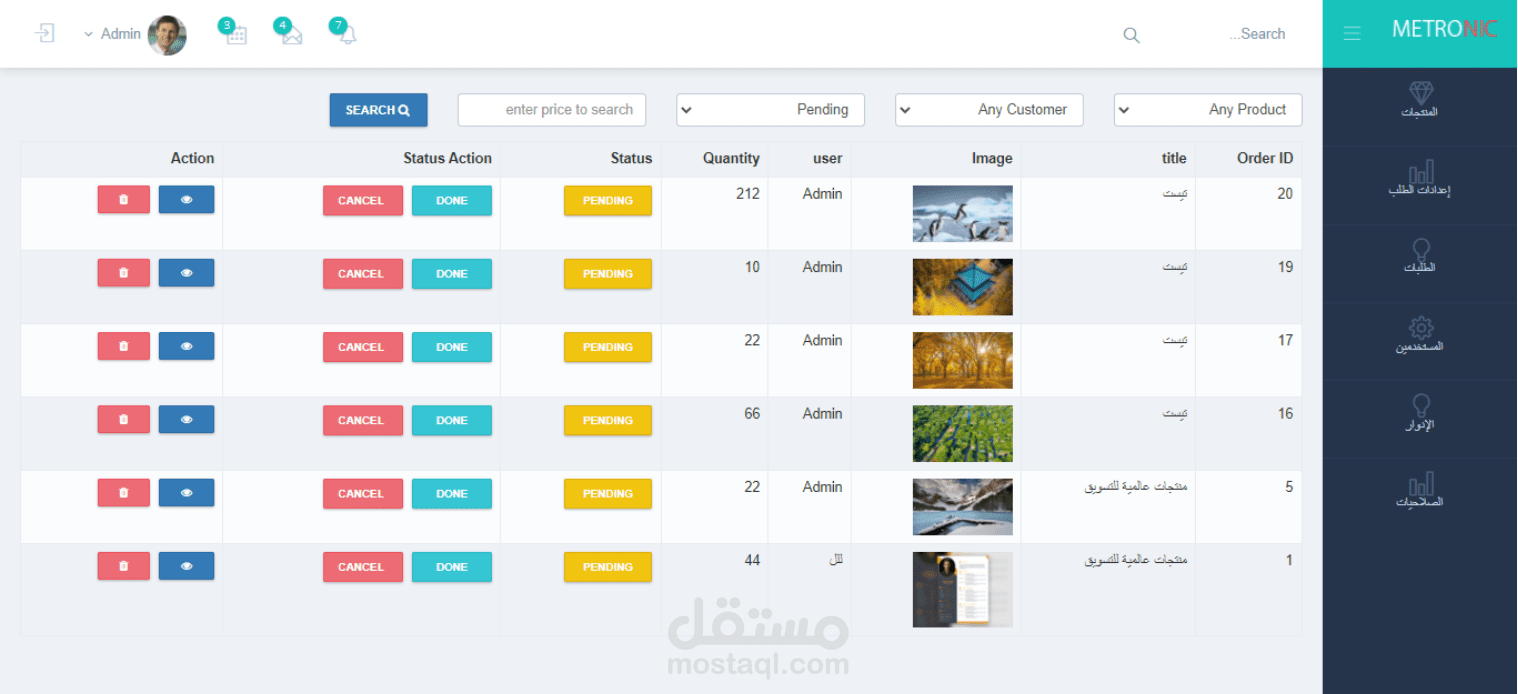
Task: Click the logout arrow icon in header
Action: 44,34
